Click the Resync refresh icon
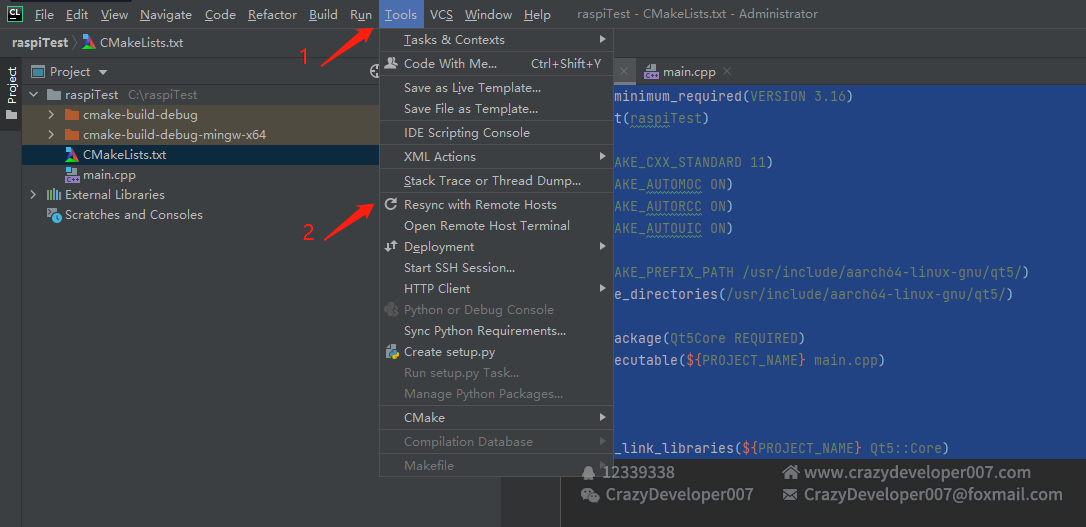The width and height of the screenshot is (1086, 527). click(391, 204)
